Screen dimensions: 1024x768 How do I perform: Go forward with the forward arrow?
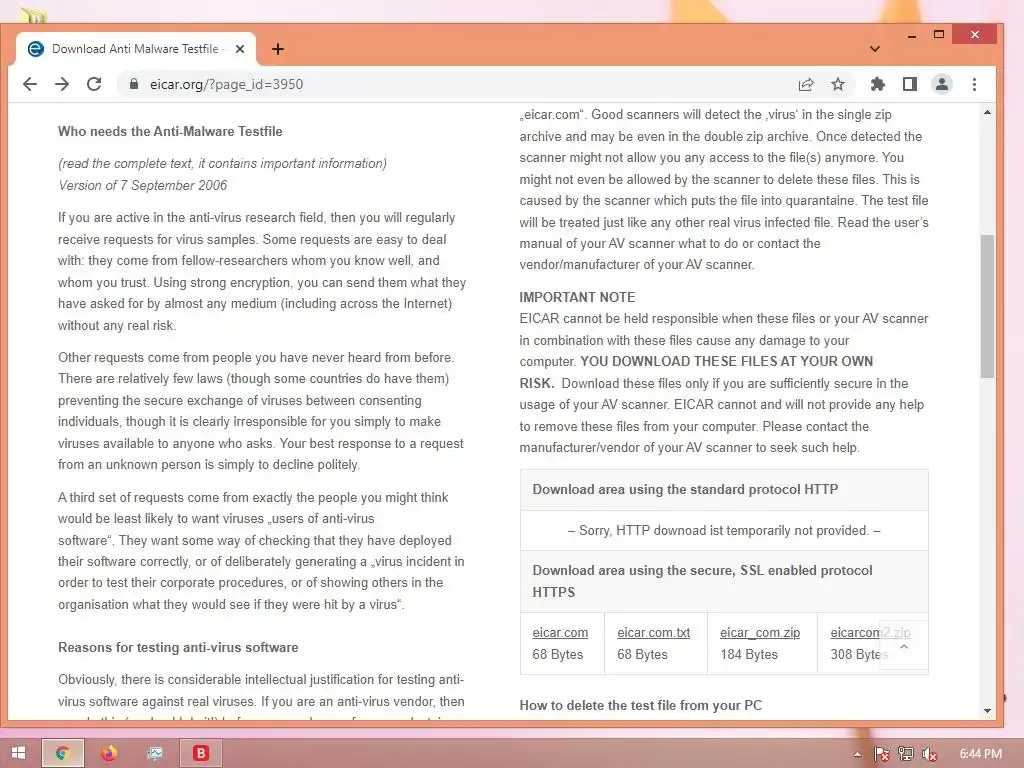click(x=62, y=84)
